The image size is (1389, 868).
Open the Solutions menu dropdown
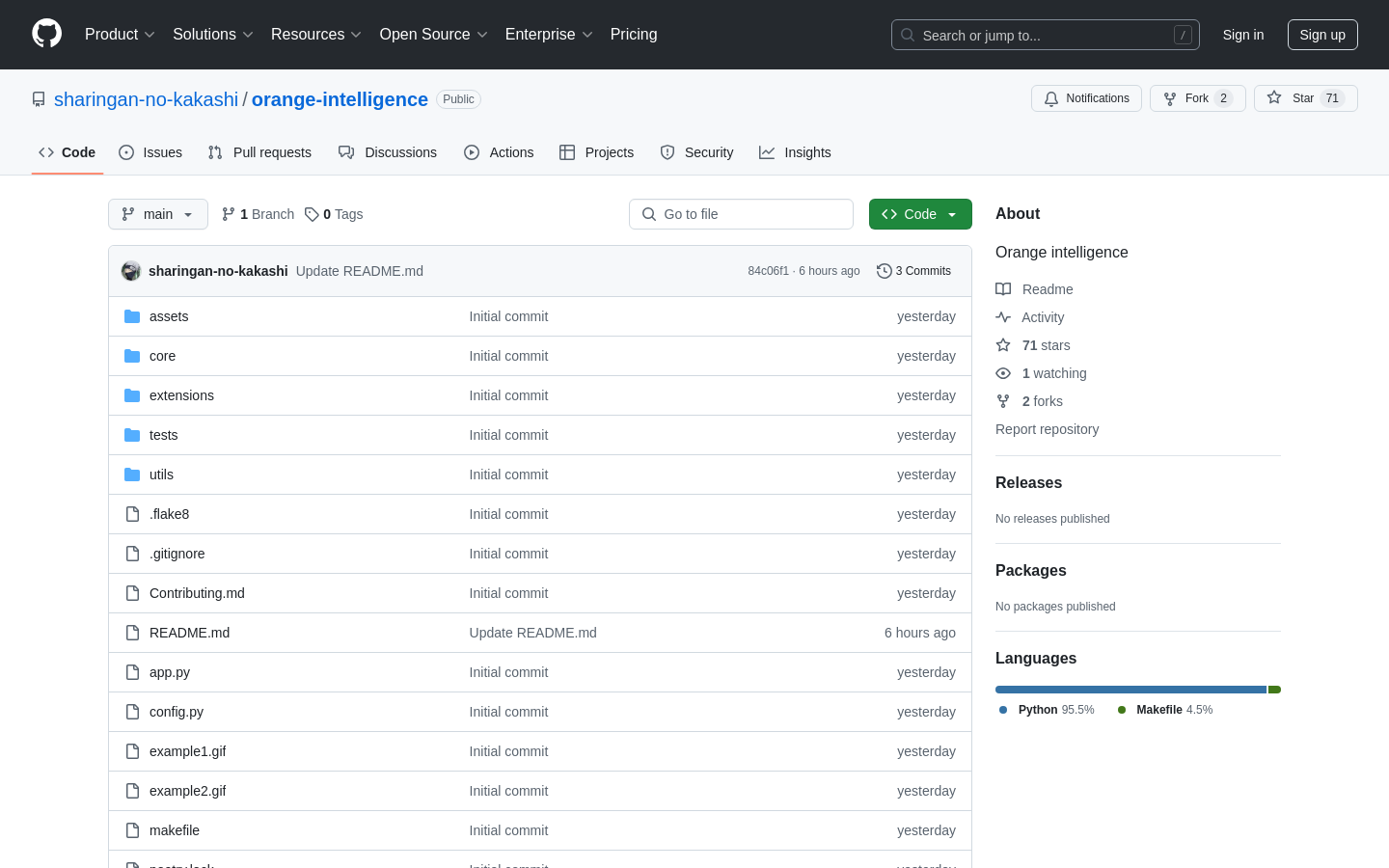[x=213, y=35]
